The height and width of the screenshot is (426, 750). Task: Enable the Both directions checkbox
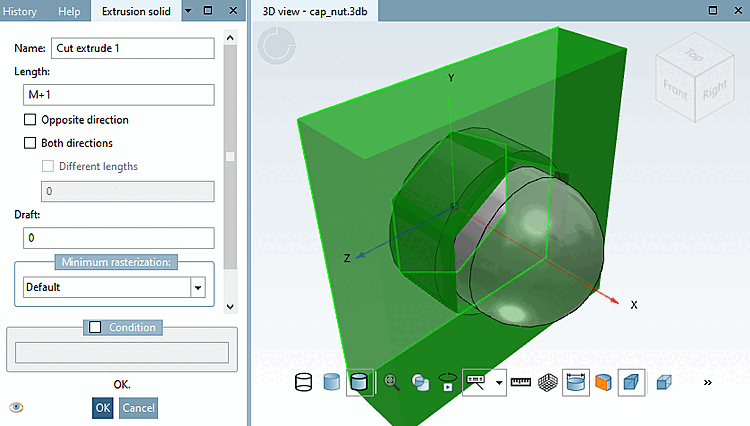[30, 143]
